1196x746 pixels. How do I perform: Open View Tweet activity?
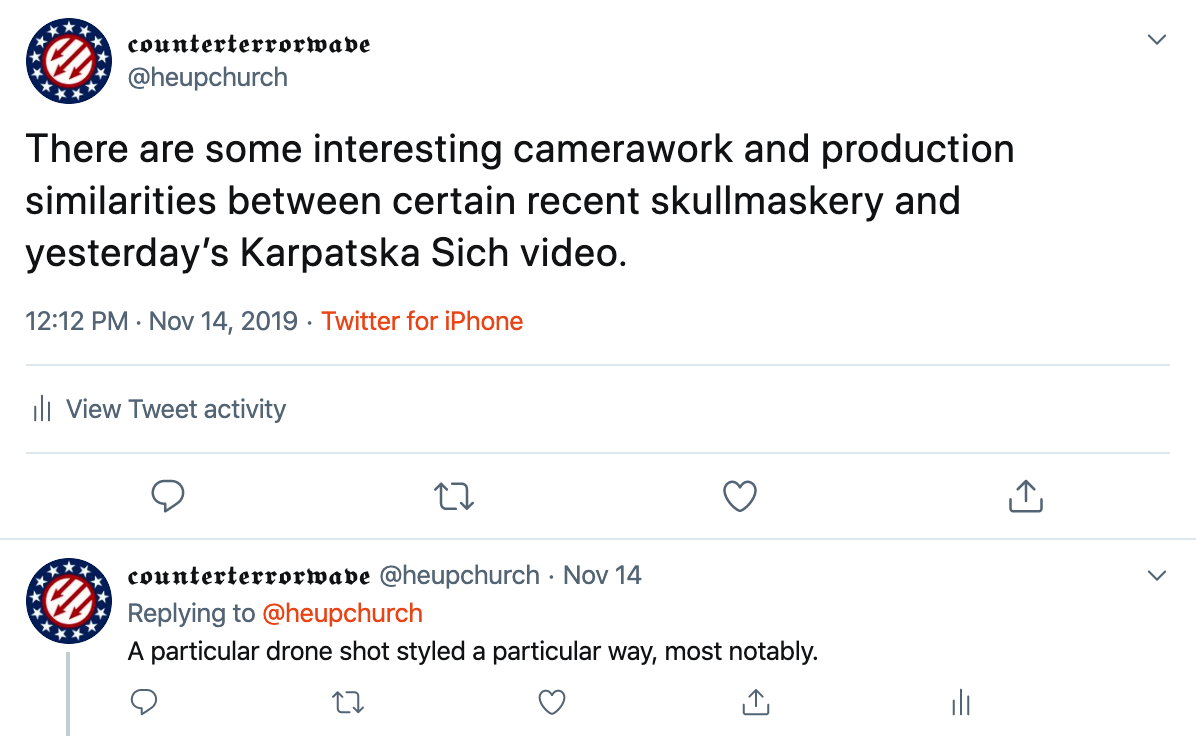point(159,410)
